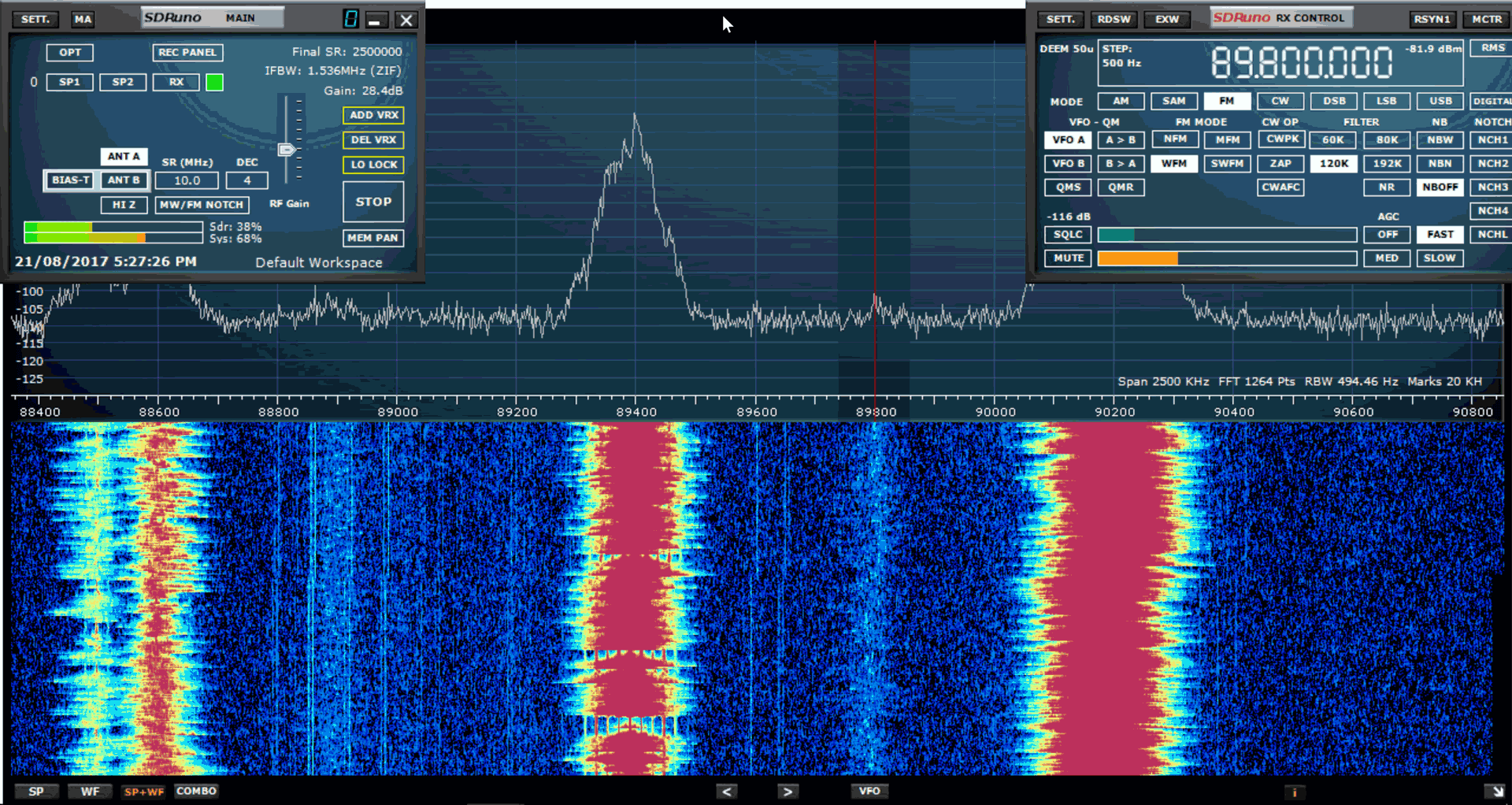
Task: Enable the MW/FM NOTCH filter
Action: (202, 205)
